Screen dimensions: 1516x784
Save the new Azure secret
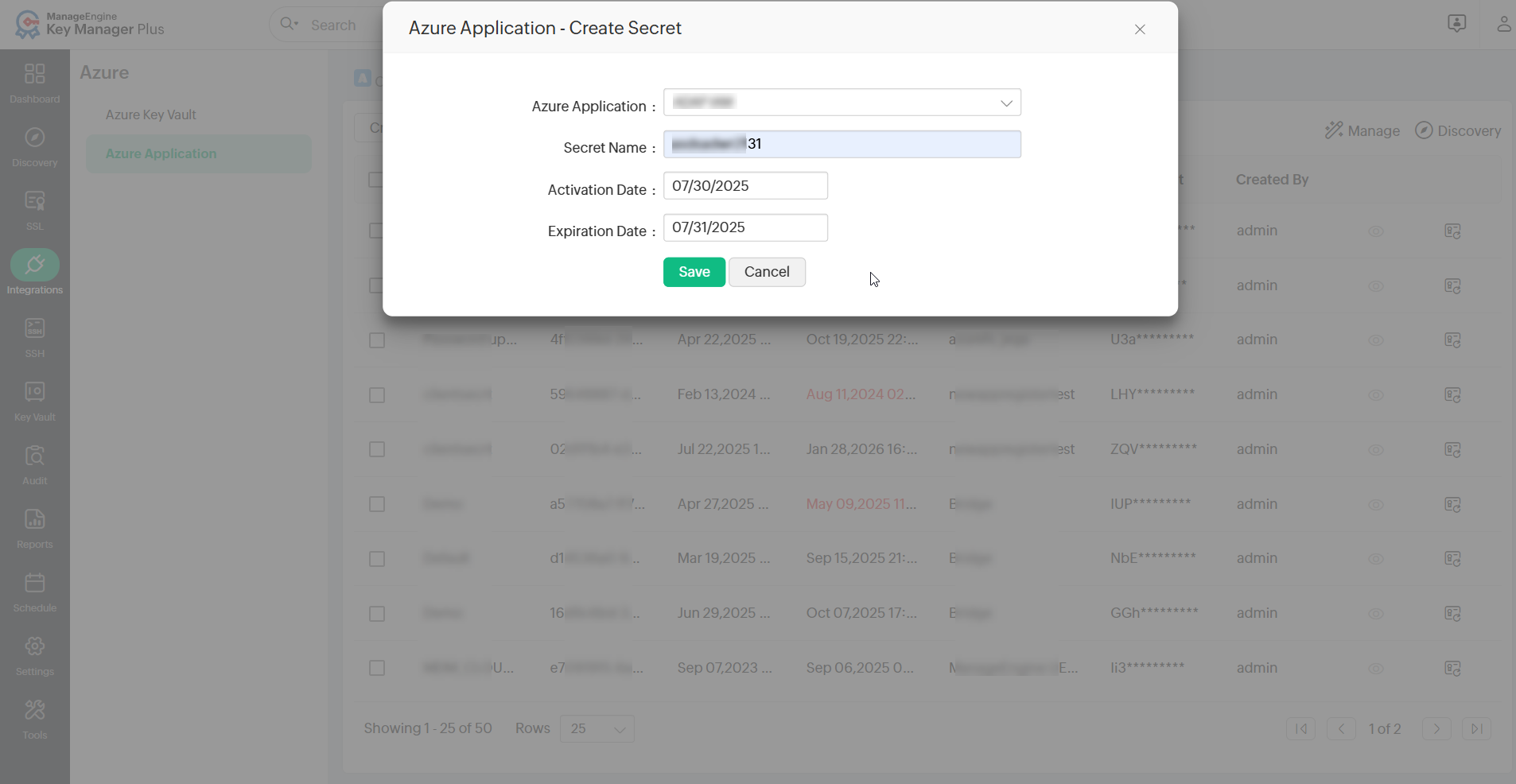693,271
